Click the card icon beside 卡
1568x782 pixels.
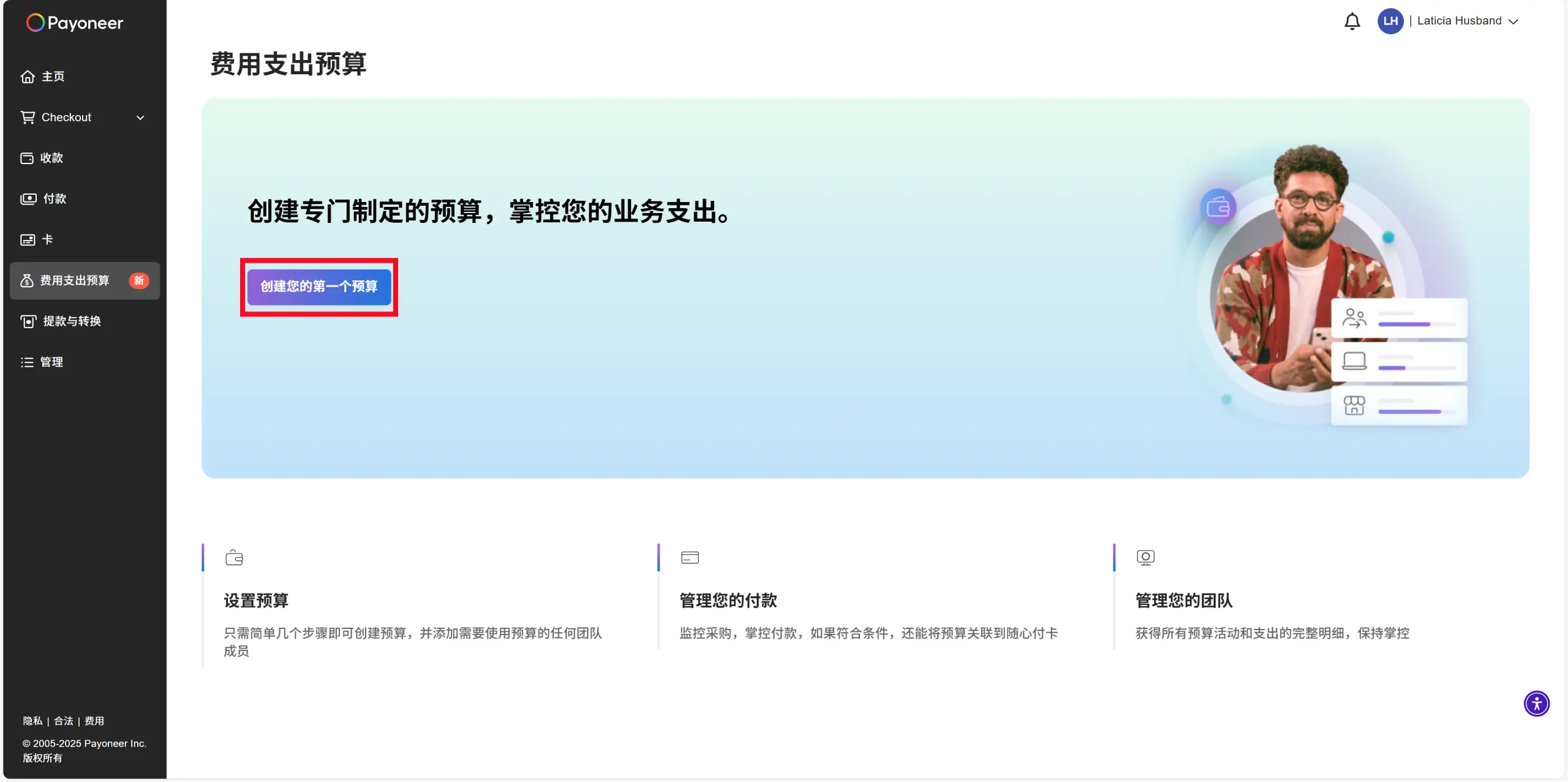28,239
